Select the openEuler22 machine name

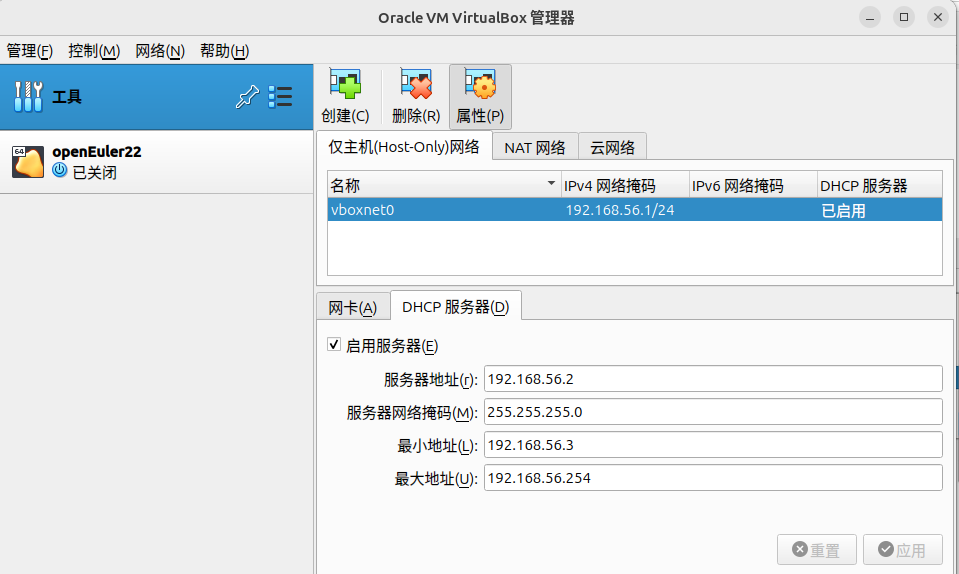tap(97, 152)
